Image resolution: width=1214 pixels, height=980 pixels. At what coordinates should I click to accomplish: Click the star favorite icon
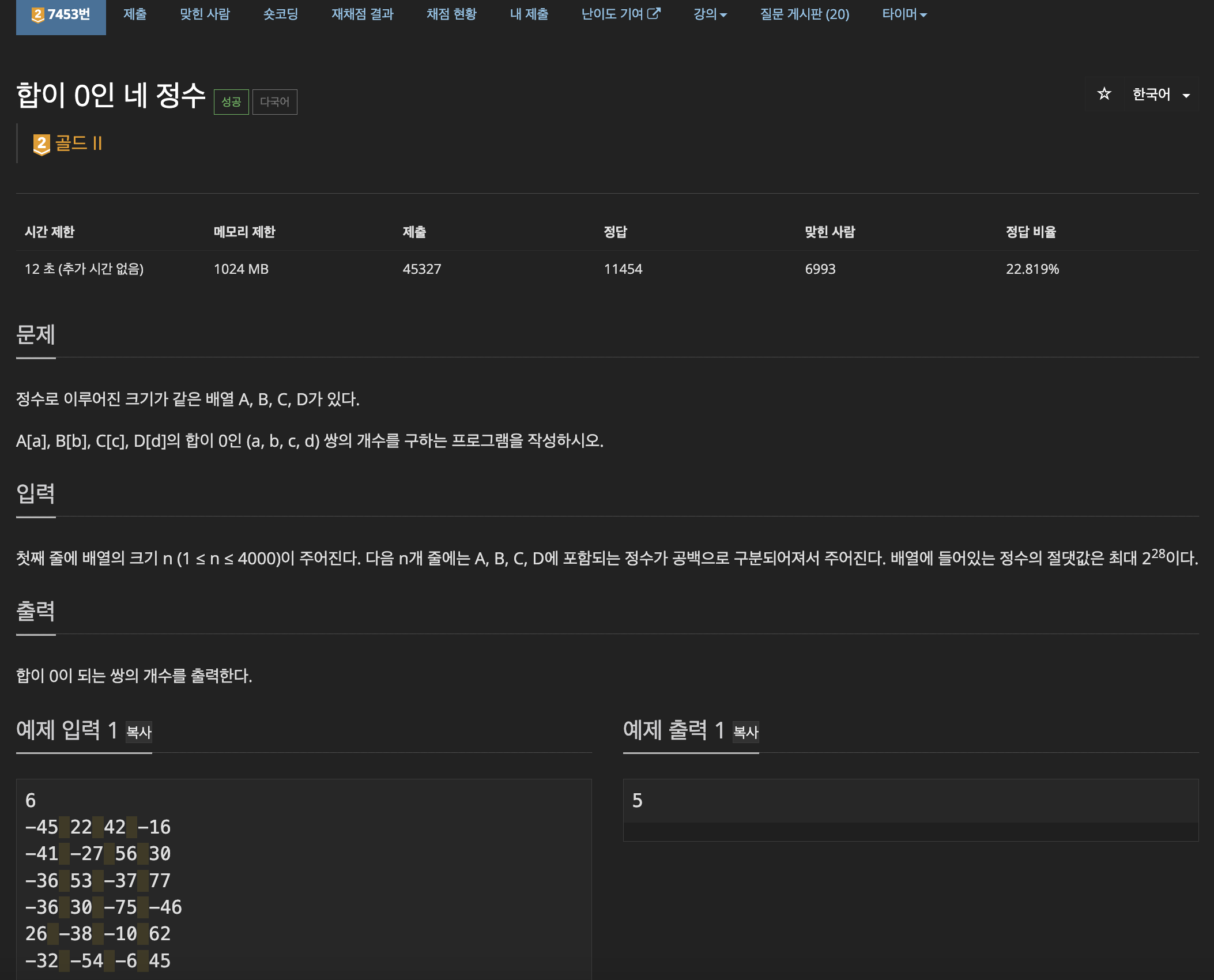(1103, 94)
